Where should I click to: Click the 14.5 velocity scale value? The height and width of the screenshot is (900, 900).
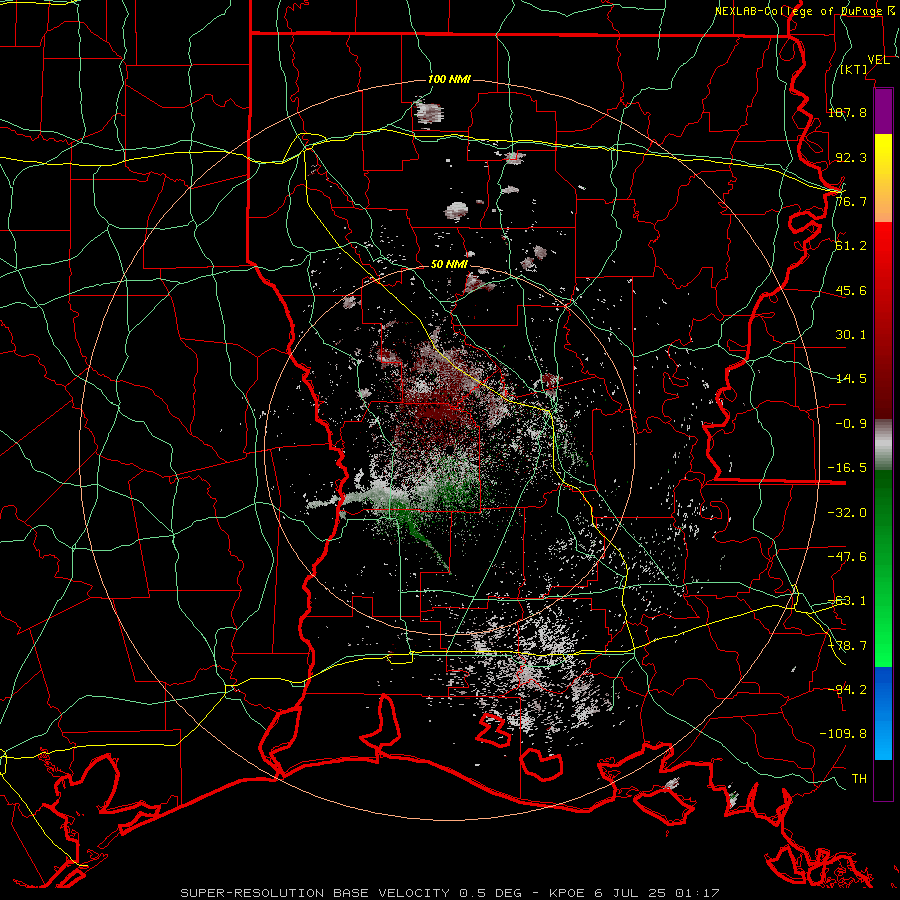(851, 379)
